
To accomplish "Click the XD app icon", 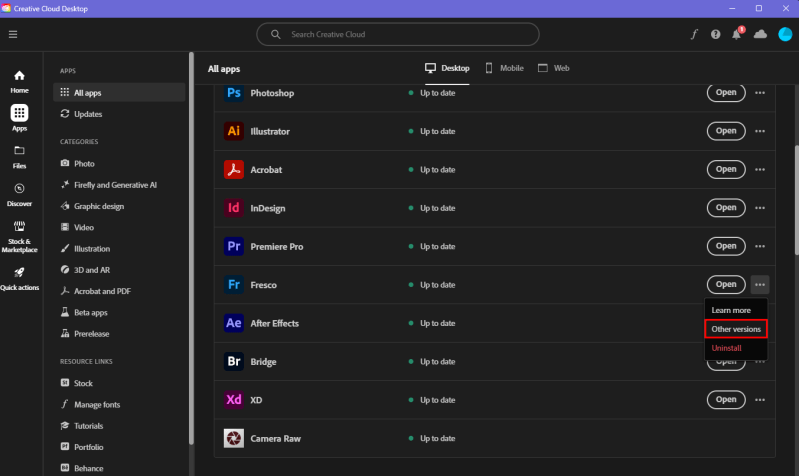I will 234,400.
